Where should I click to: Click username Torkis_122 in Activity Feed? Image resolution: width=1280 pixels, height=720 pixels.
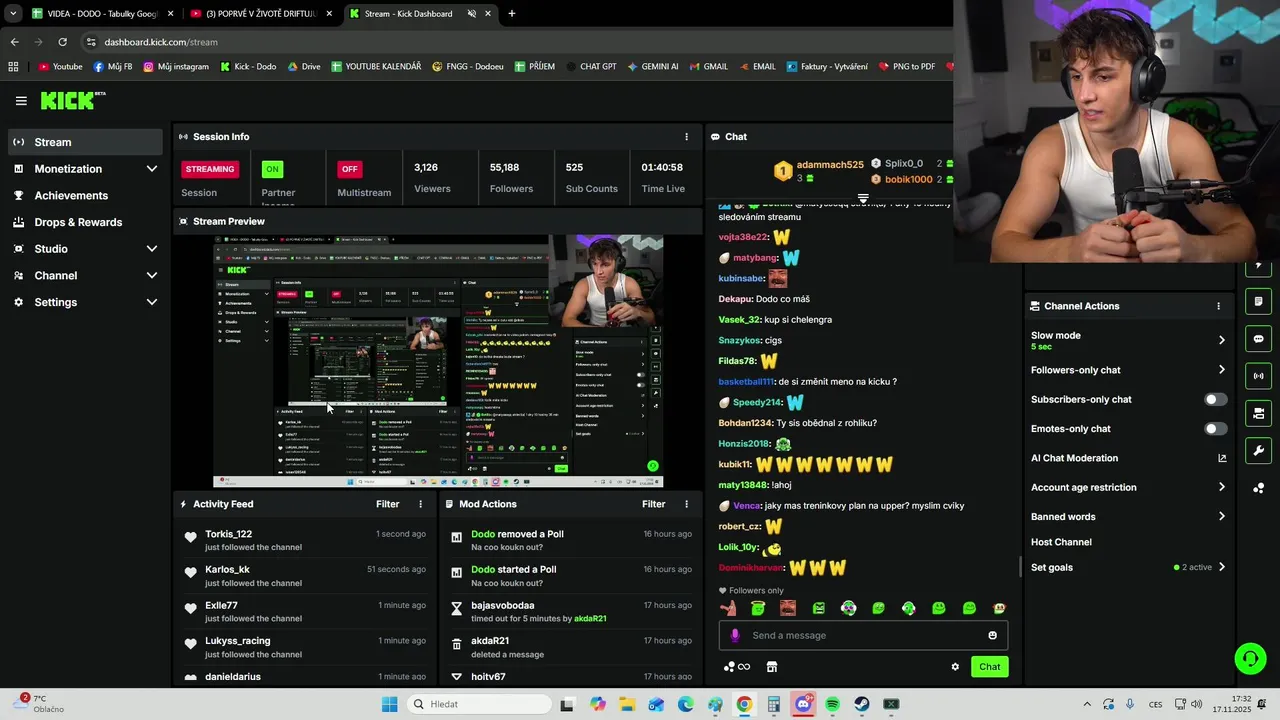point(228,534)
